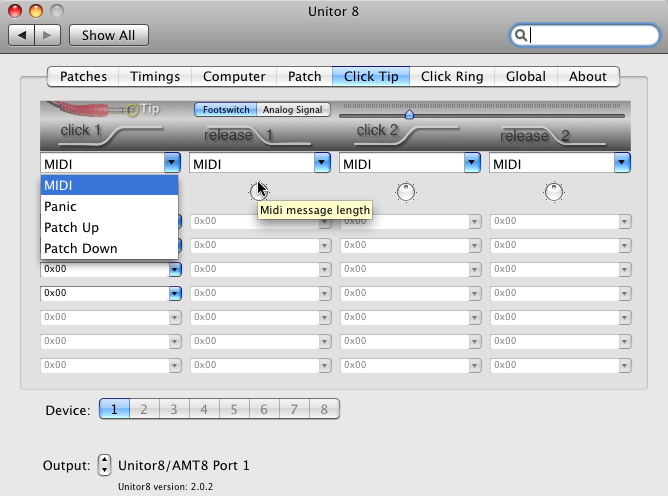Open the About tab
The image size is (668, 496).
tap(588, 76)
